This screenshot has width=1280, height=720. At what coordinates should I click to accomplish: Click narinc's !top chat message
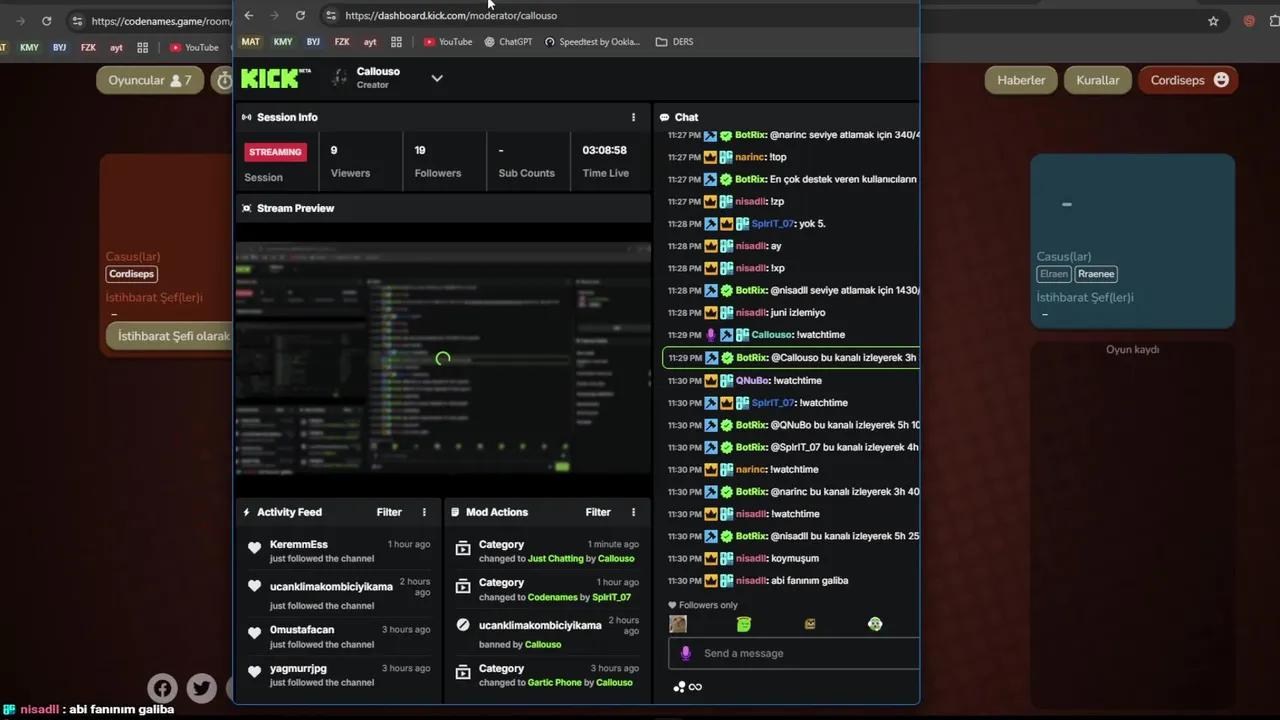(x=727, y=157)
